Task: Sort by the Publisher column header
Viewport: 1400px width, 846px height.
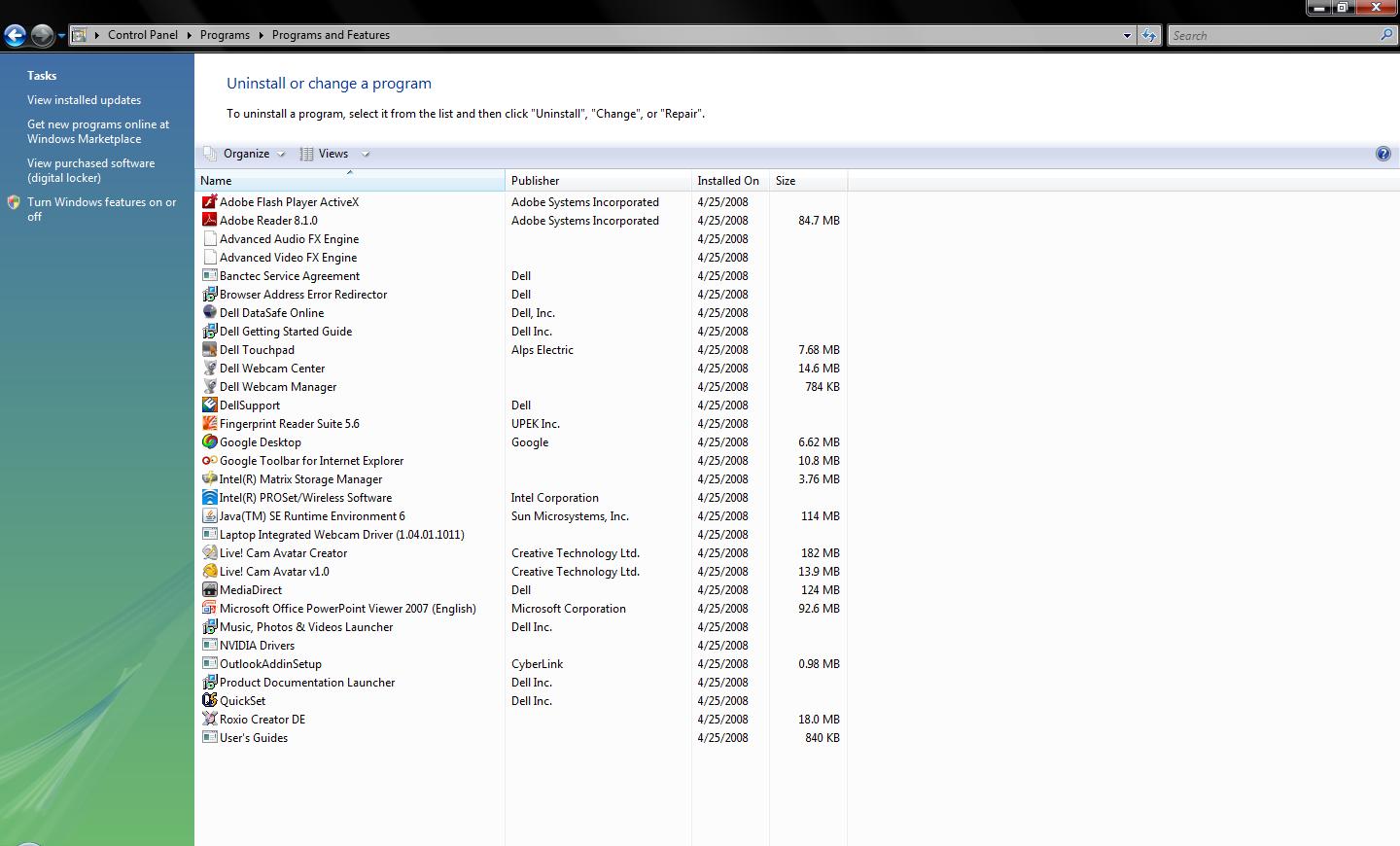Action: [598, 180]
